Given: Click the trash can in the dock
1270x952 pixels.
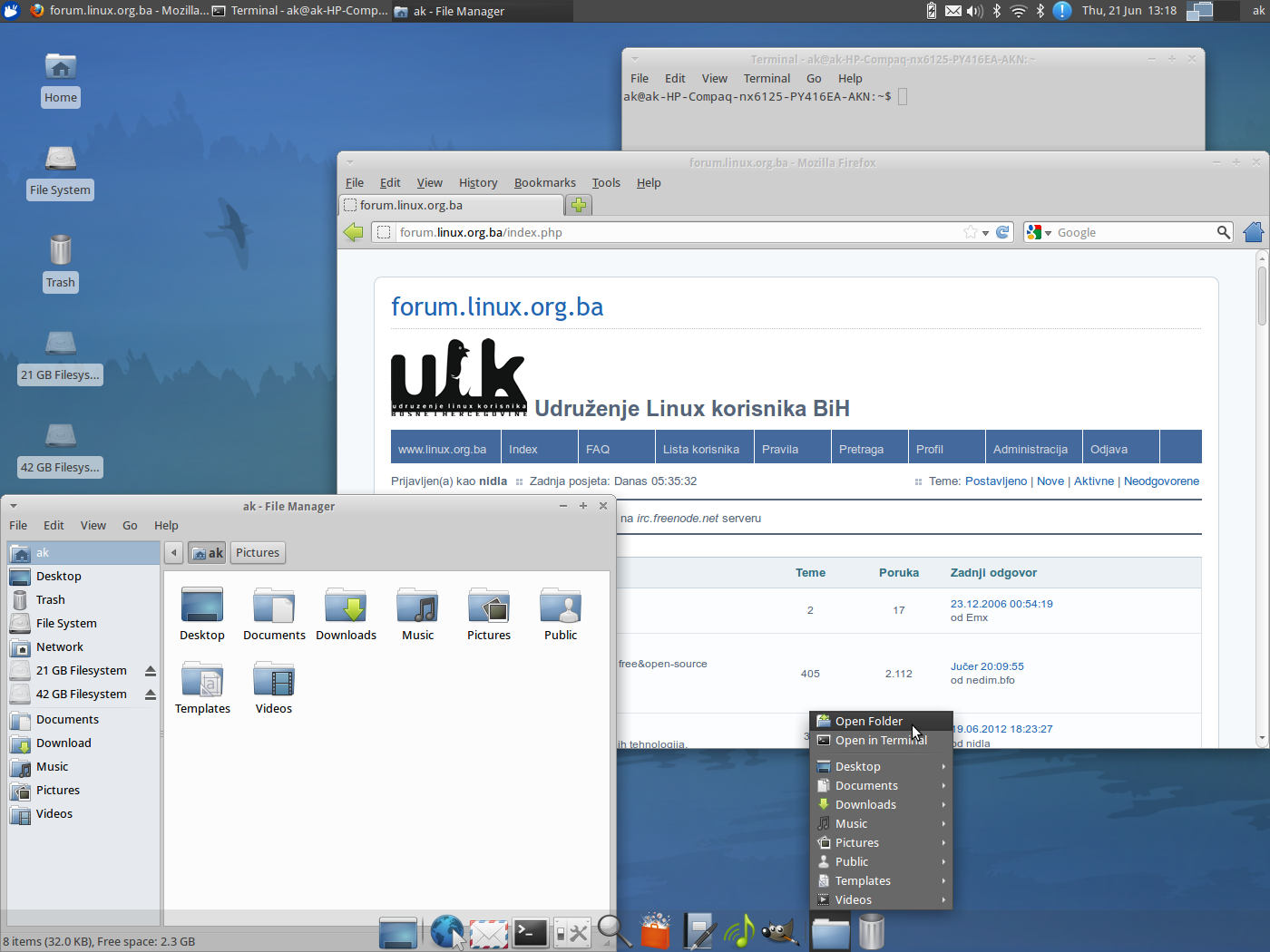Looking at the screenshot, I should tap(872, 931).
